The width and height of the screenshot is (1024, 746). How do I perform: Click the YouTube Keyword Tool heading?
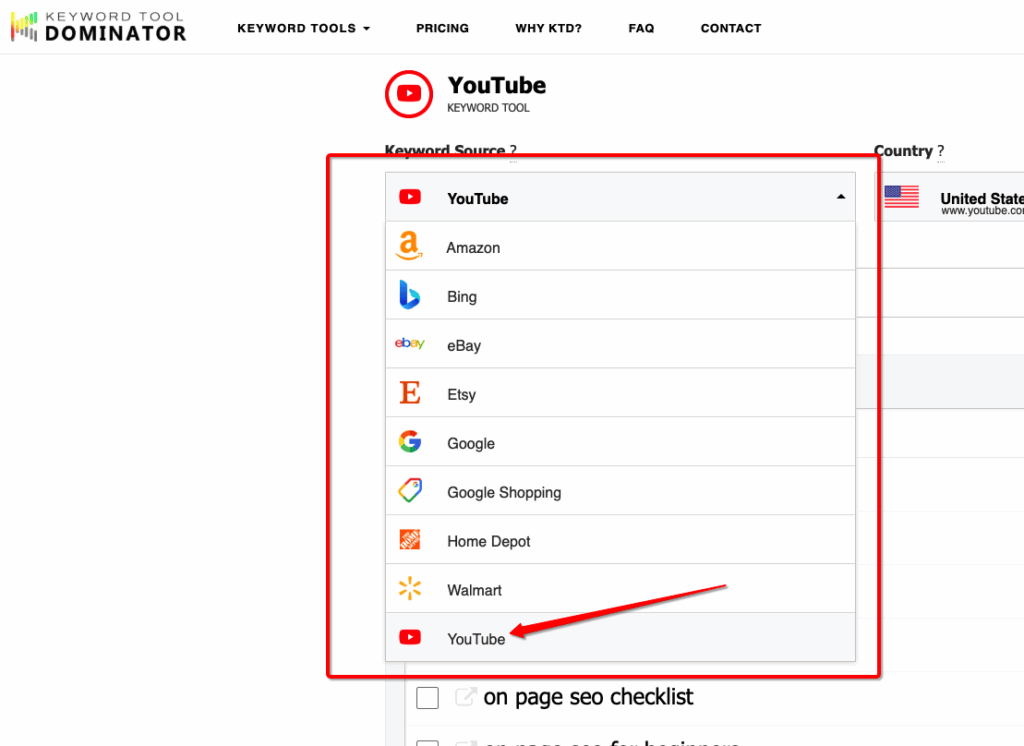point(496,93)
